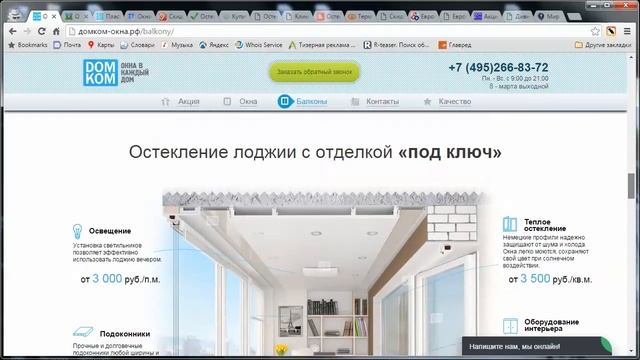Image resolution: width=640 pixels, height=360 pixels.
Task: Click the phone number +7 (495)266-83-72
Action: (498, 67)
